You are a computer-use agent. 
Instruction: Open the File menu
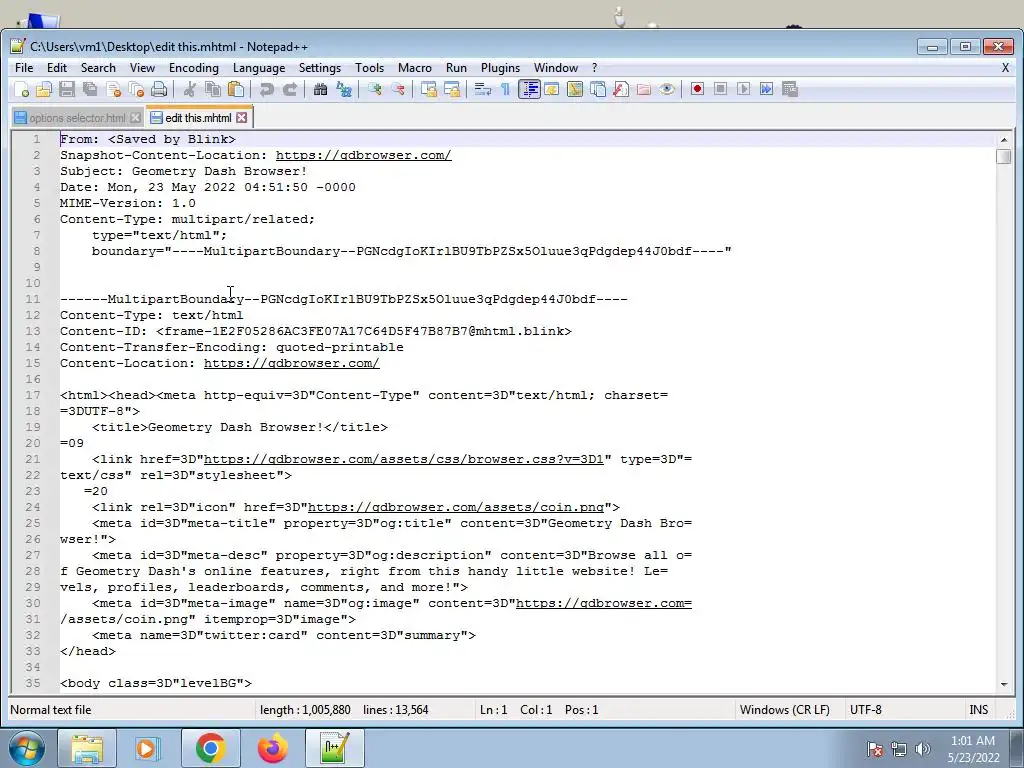click(24, 68)
